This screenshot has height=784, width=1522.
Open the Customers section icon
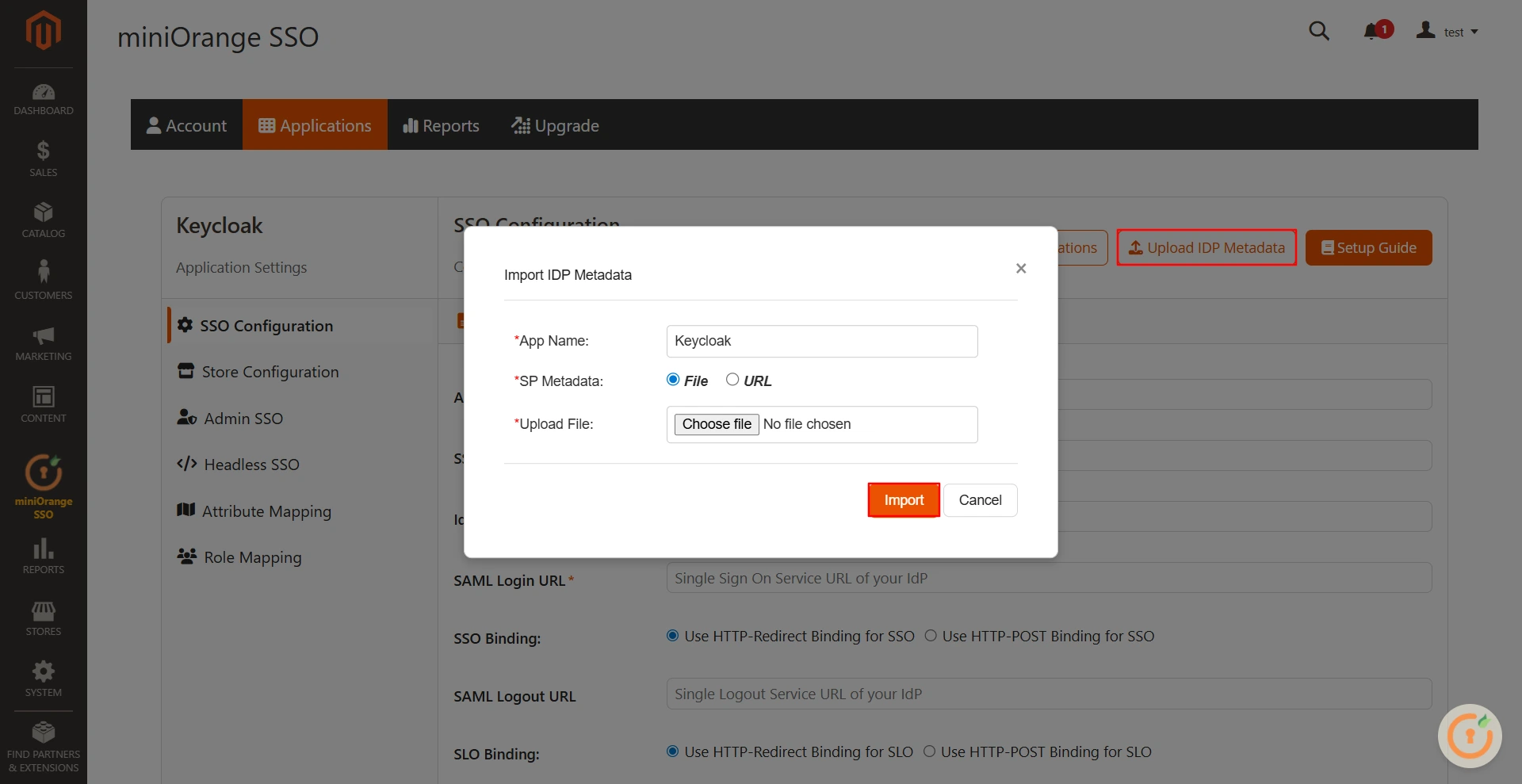tap(43, 276)
